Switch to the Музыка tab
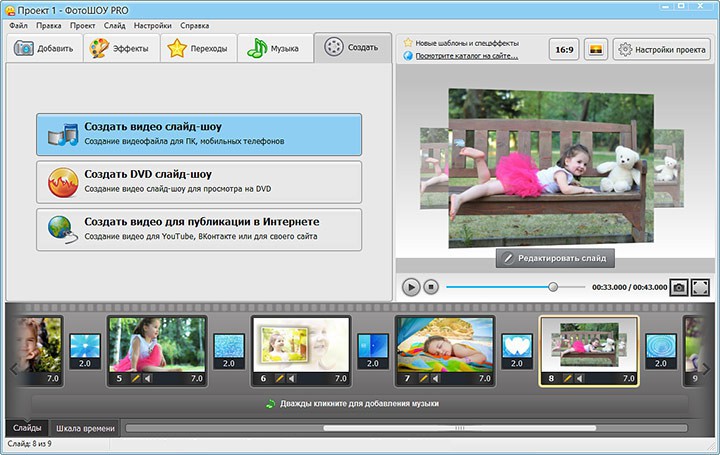The width and height of the screenshot is (720, 455). click(275, 48)
